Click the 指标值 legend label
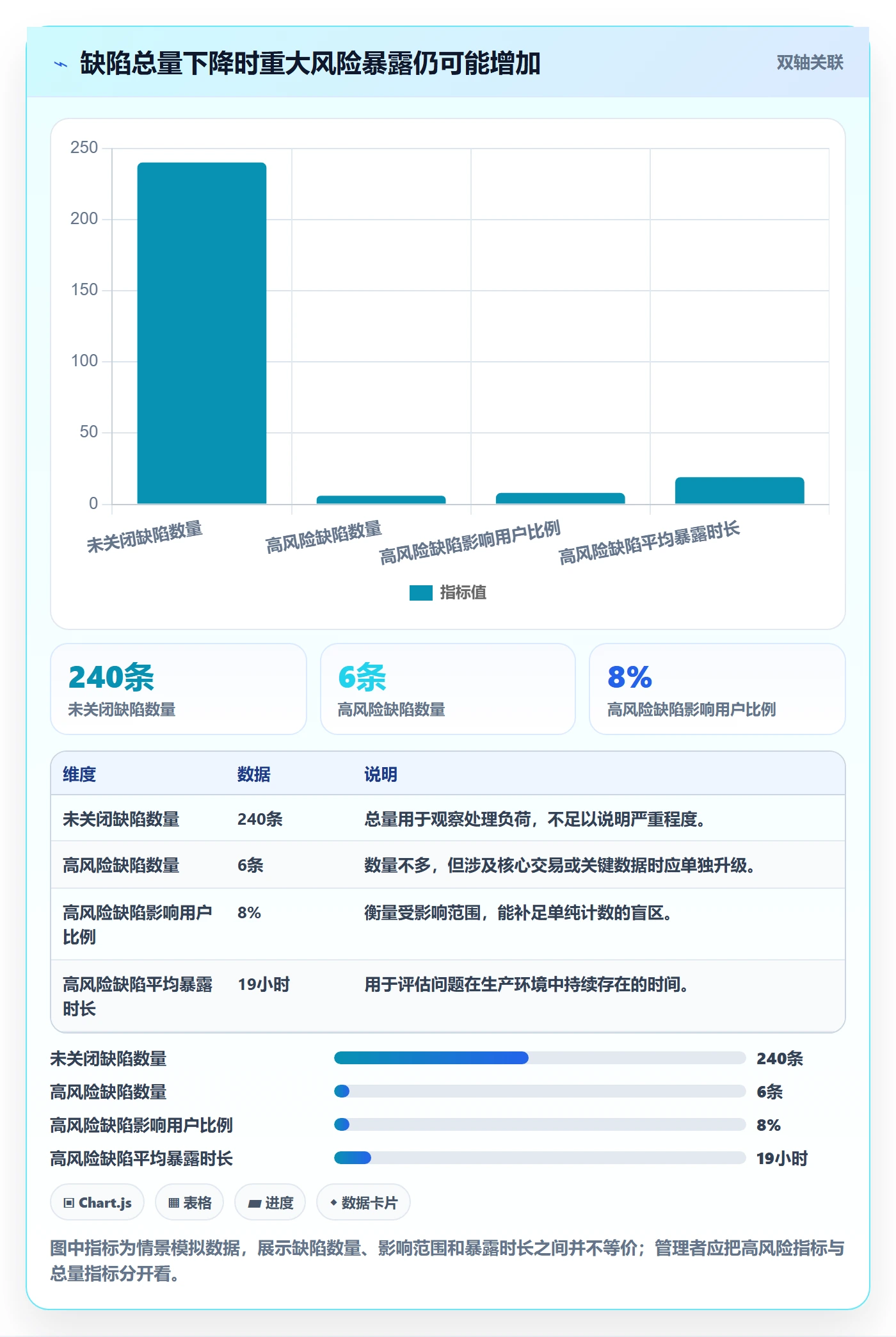This screenshot has height=1337, width=896. tap(463, 593)
